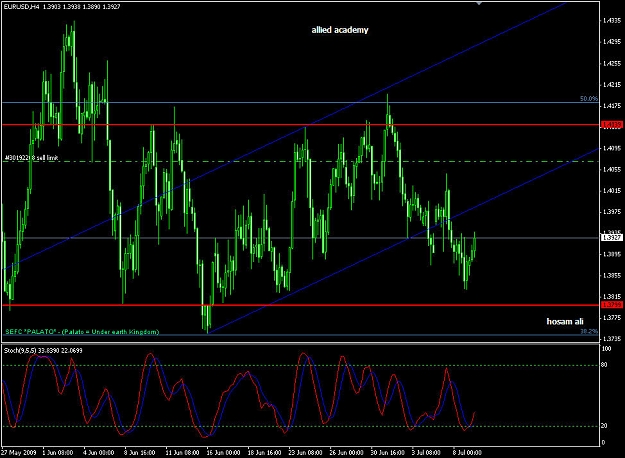Select the upper red horizontal resistance line
625x458 pixels.
point(301,125)
